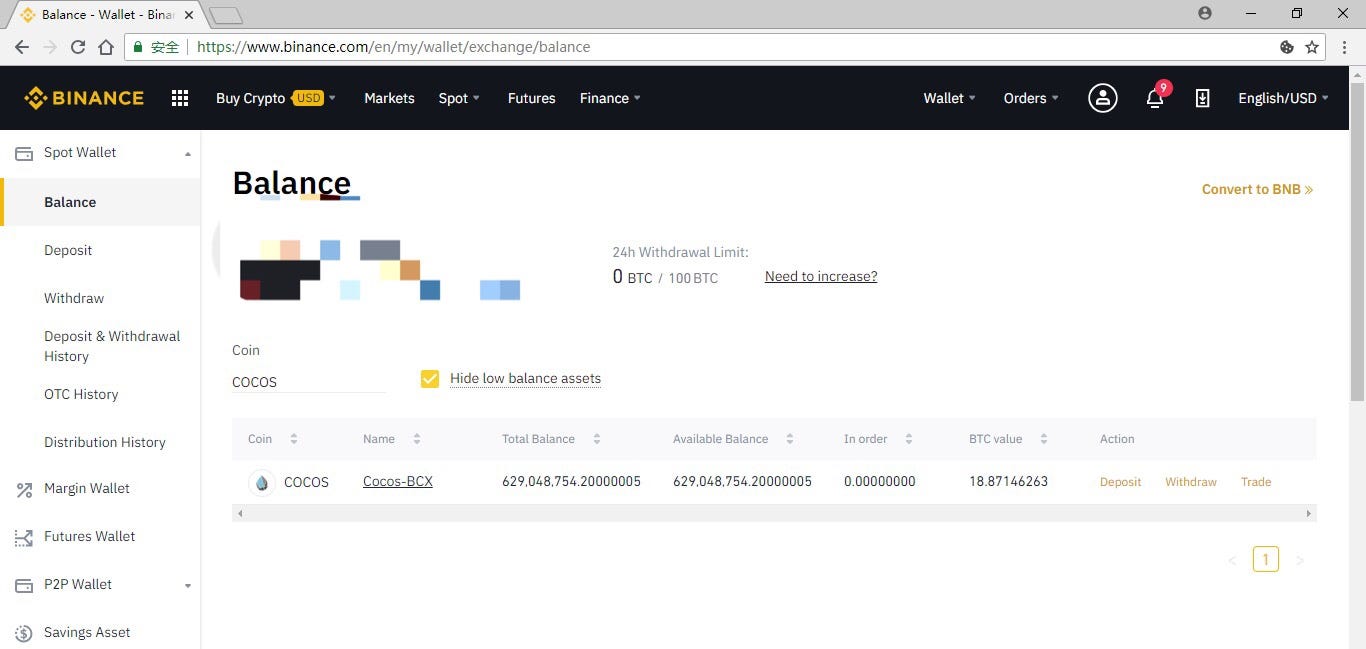Screen dimensions: 1366x649
Task: Sort by the In order column arrows
Action: click(x=908, y=439)
